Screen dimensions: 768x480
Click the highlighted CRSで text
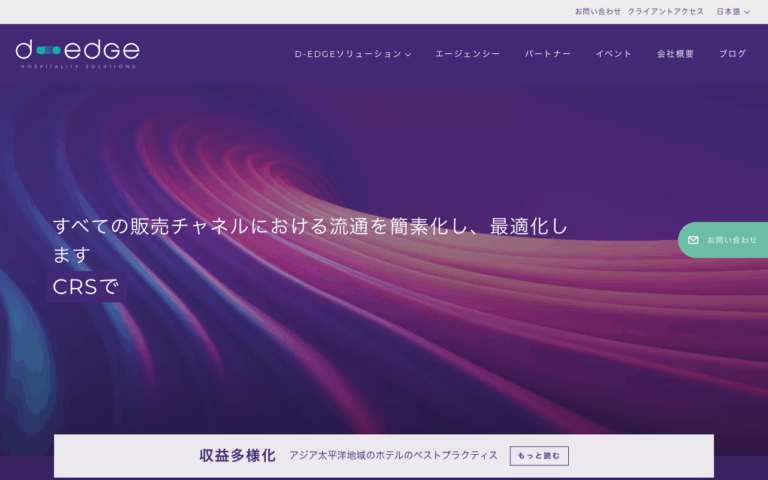coord(86,288)
